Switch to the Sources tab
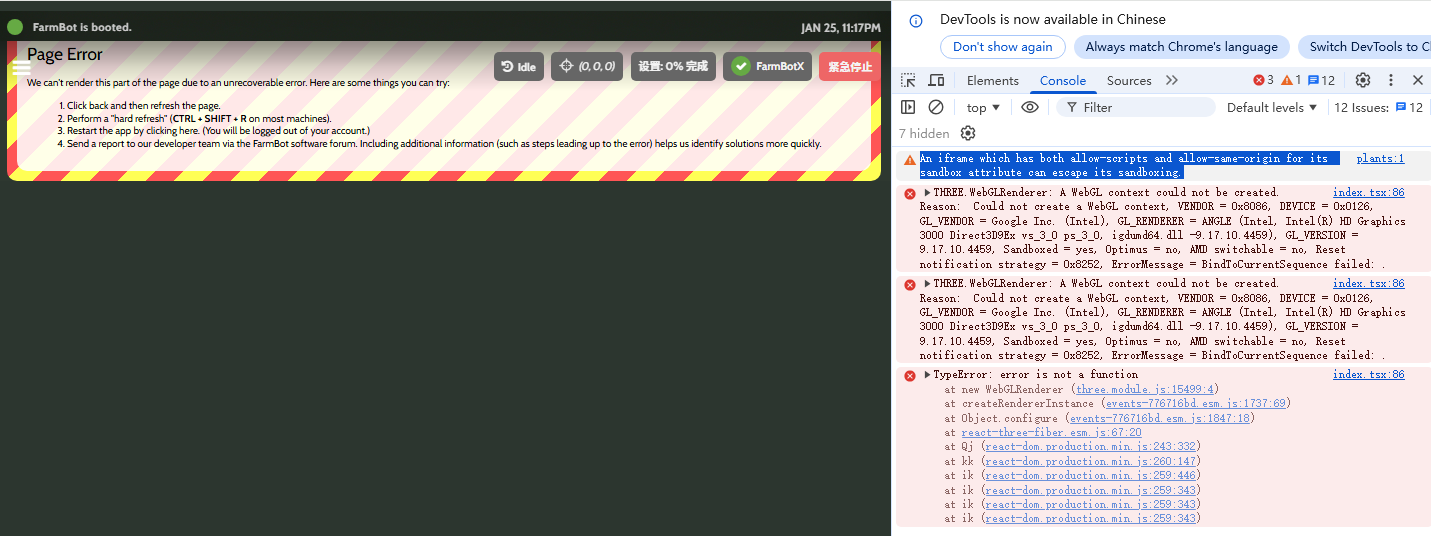Screen dimensions: 1431x536 pos(1128,80)
